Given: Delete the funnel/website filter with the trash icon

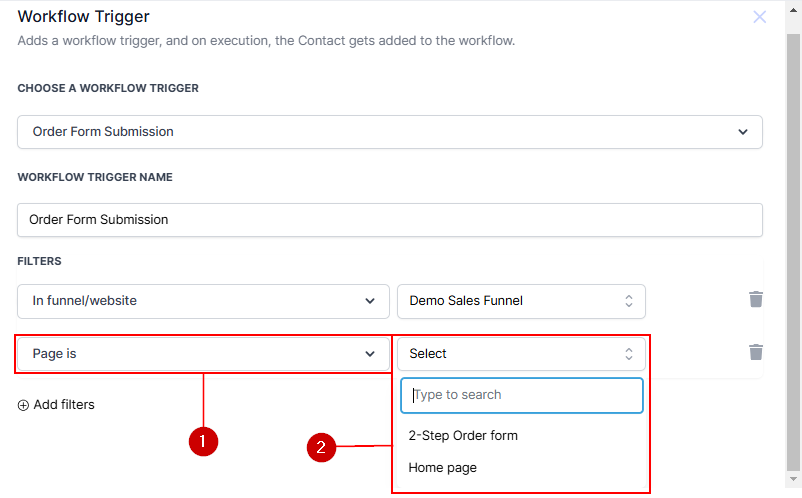Looking at the screenshot, I should pyautogui.click(x=756, y=300).
